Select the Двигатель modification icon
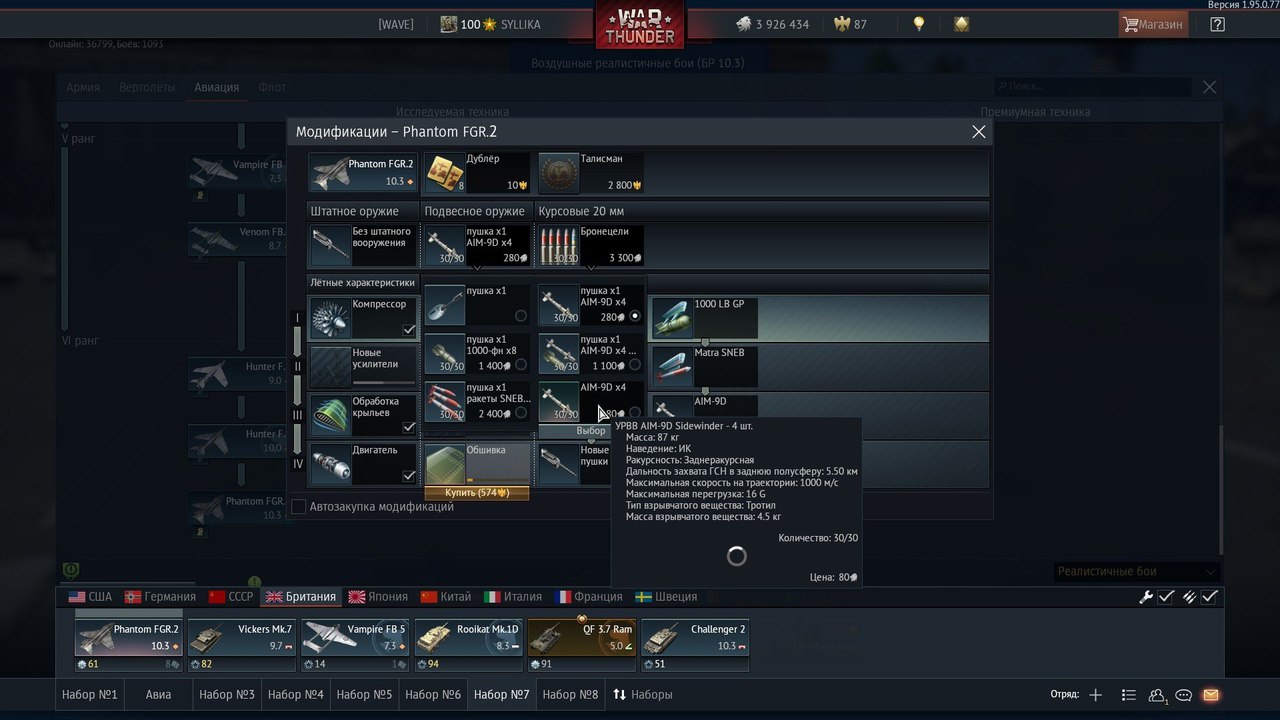 point(329,464)
